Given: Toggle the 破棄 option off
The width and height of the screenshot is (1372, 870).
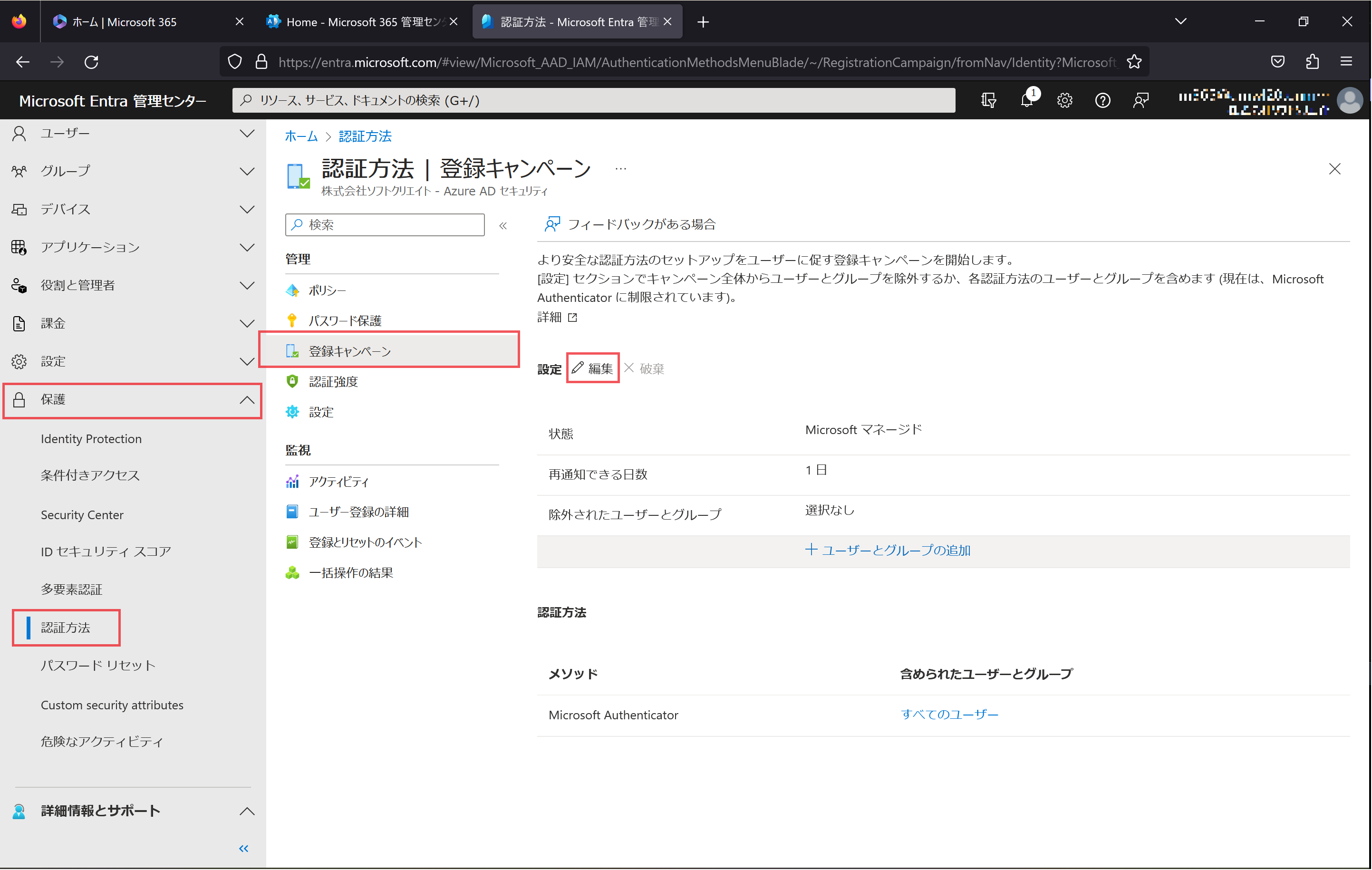Looking at the screenshot, I should click(645, 367).
